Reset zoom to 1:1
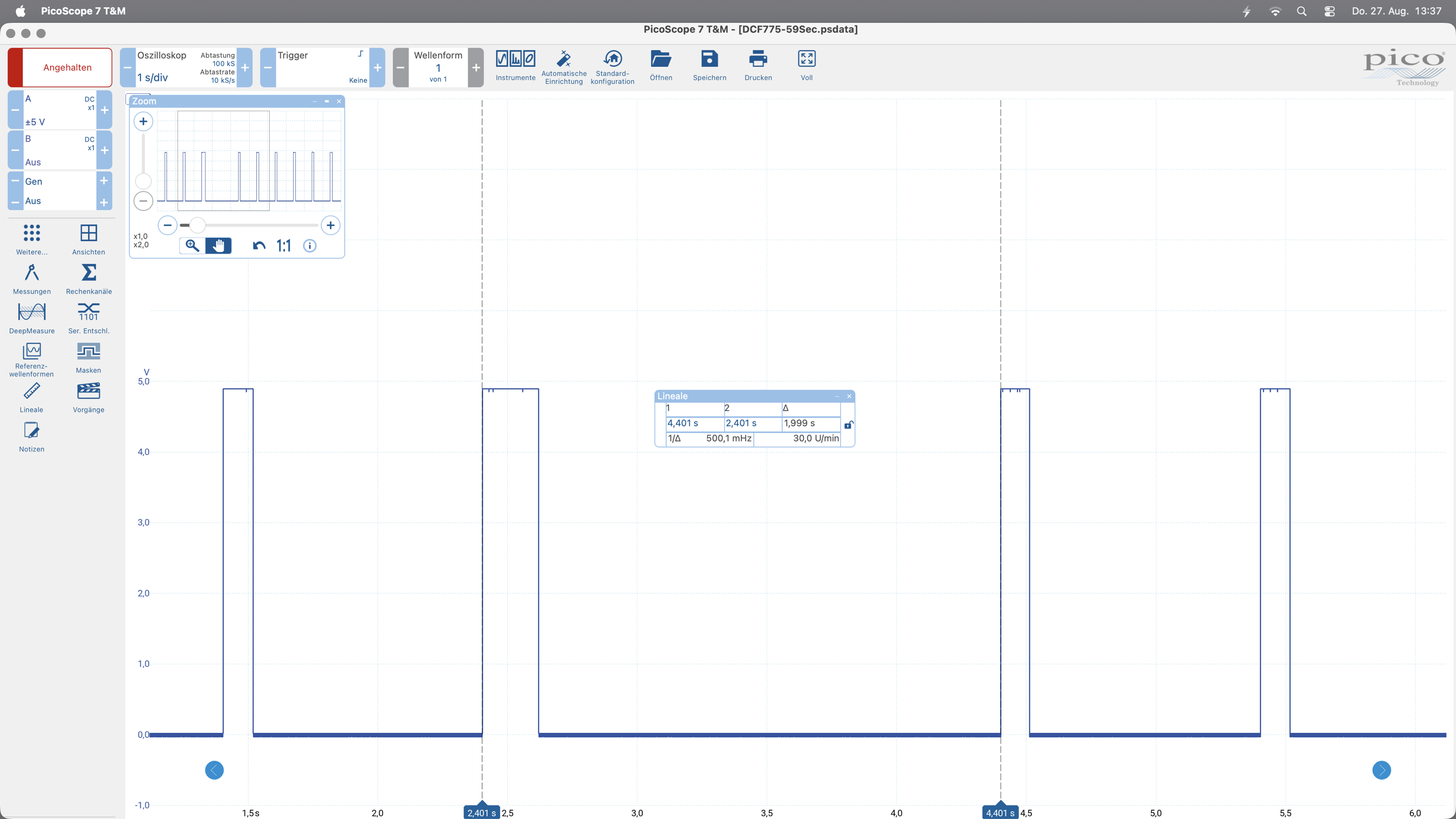The height and width of the screenshot is (819, 1456). click(x=284, y=245)
